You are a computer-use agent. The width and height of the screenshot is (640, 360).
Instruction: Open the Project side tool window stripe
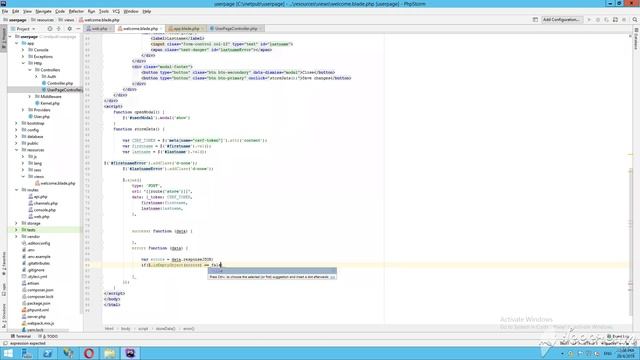pos(4,38)
